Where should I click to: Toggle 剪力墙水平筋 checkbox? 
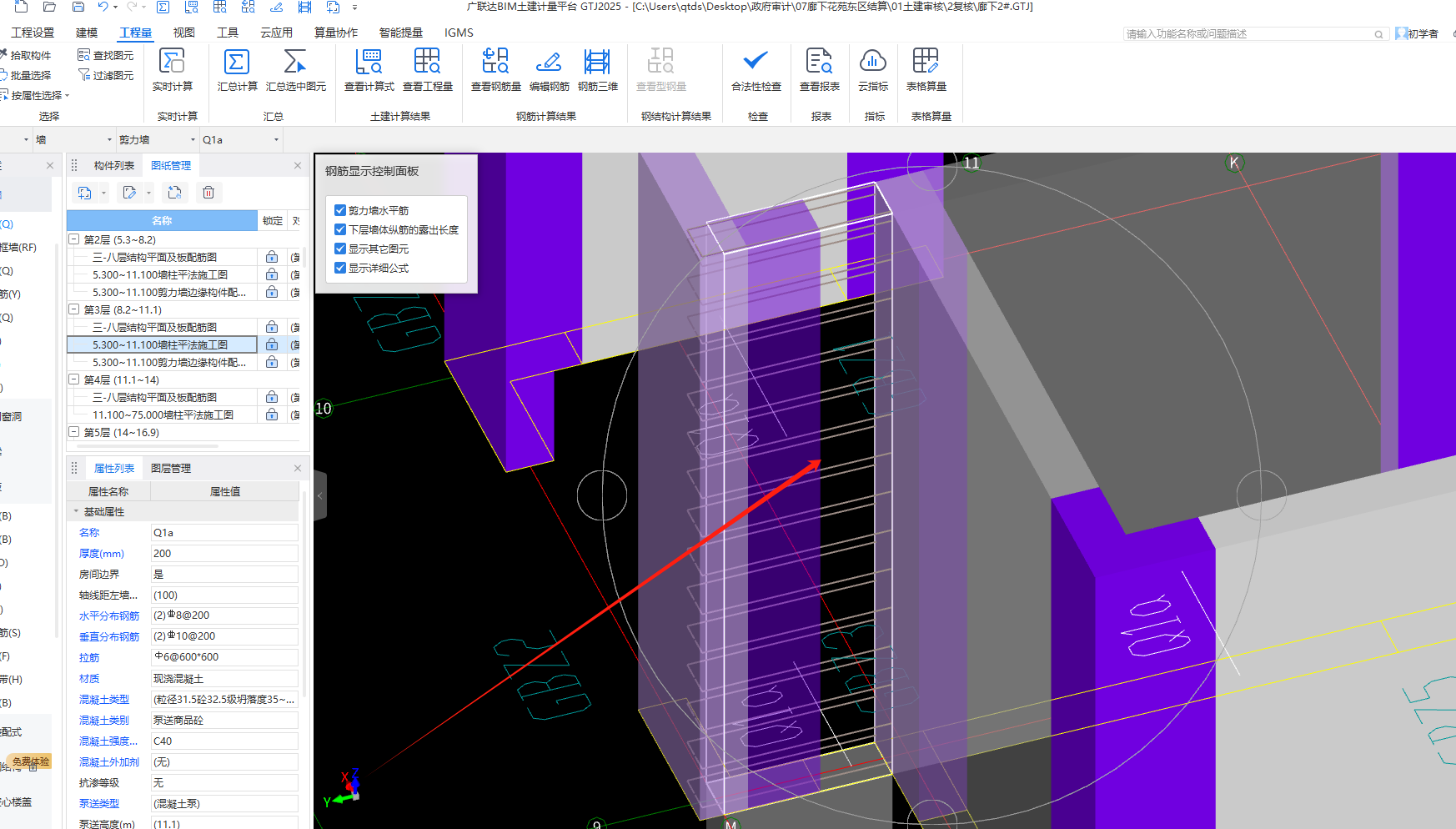point(340,210)
